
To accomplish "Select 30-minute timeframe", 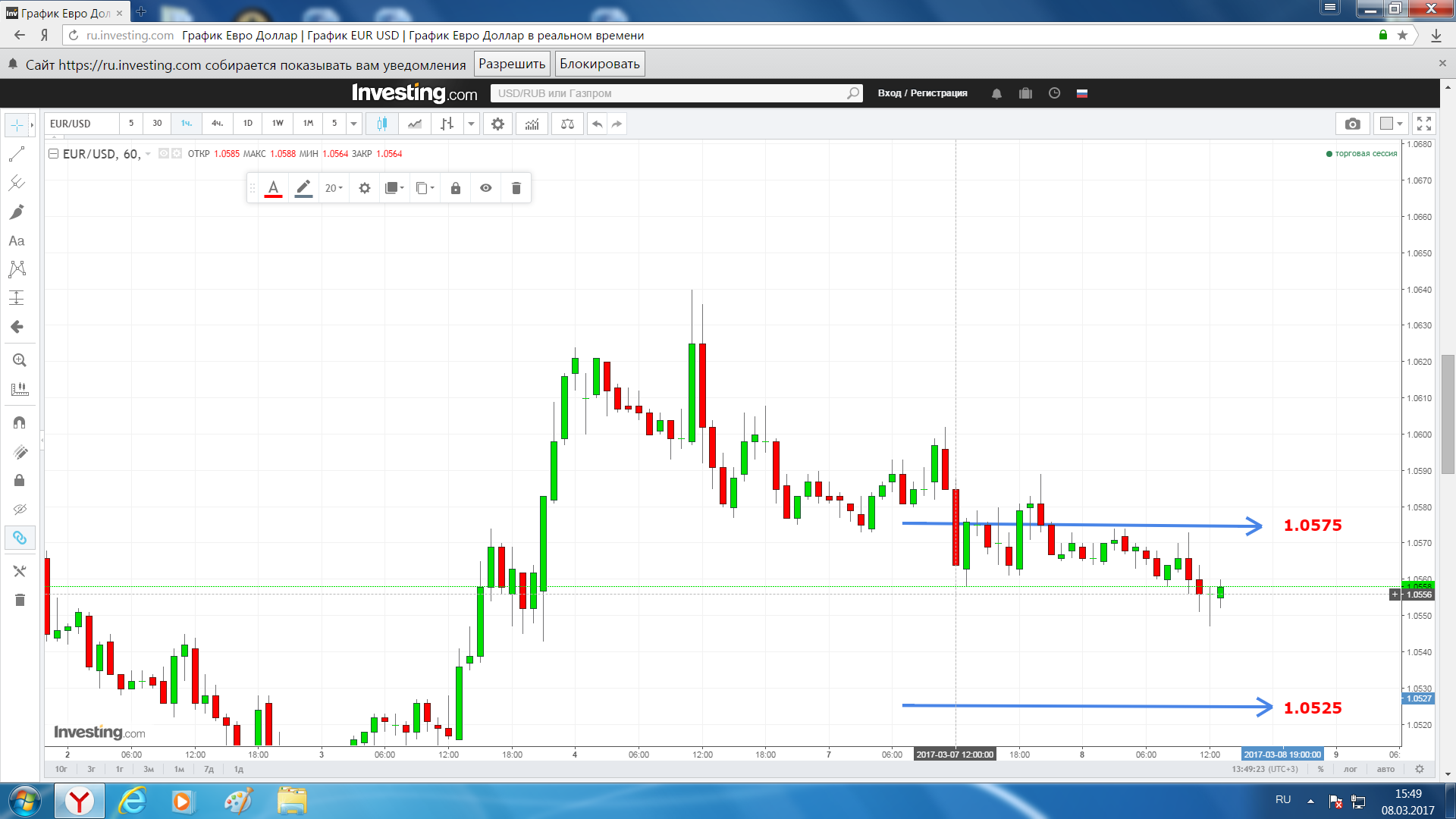I will (157, 123).
